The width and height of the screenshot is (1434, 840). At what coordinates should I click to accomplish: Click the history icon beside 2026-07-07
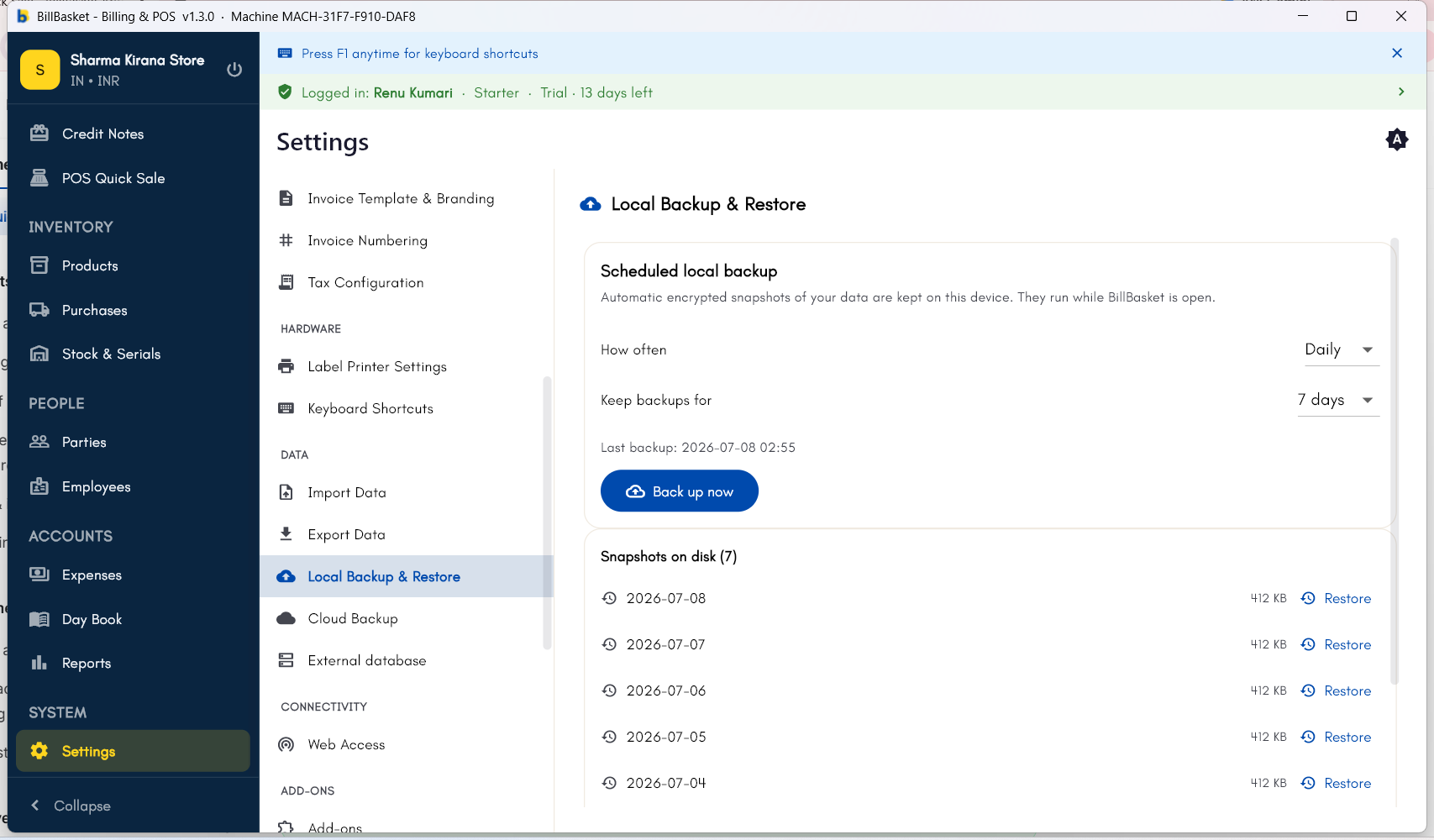pyautogui.click(x=609, y=644)
